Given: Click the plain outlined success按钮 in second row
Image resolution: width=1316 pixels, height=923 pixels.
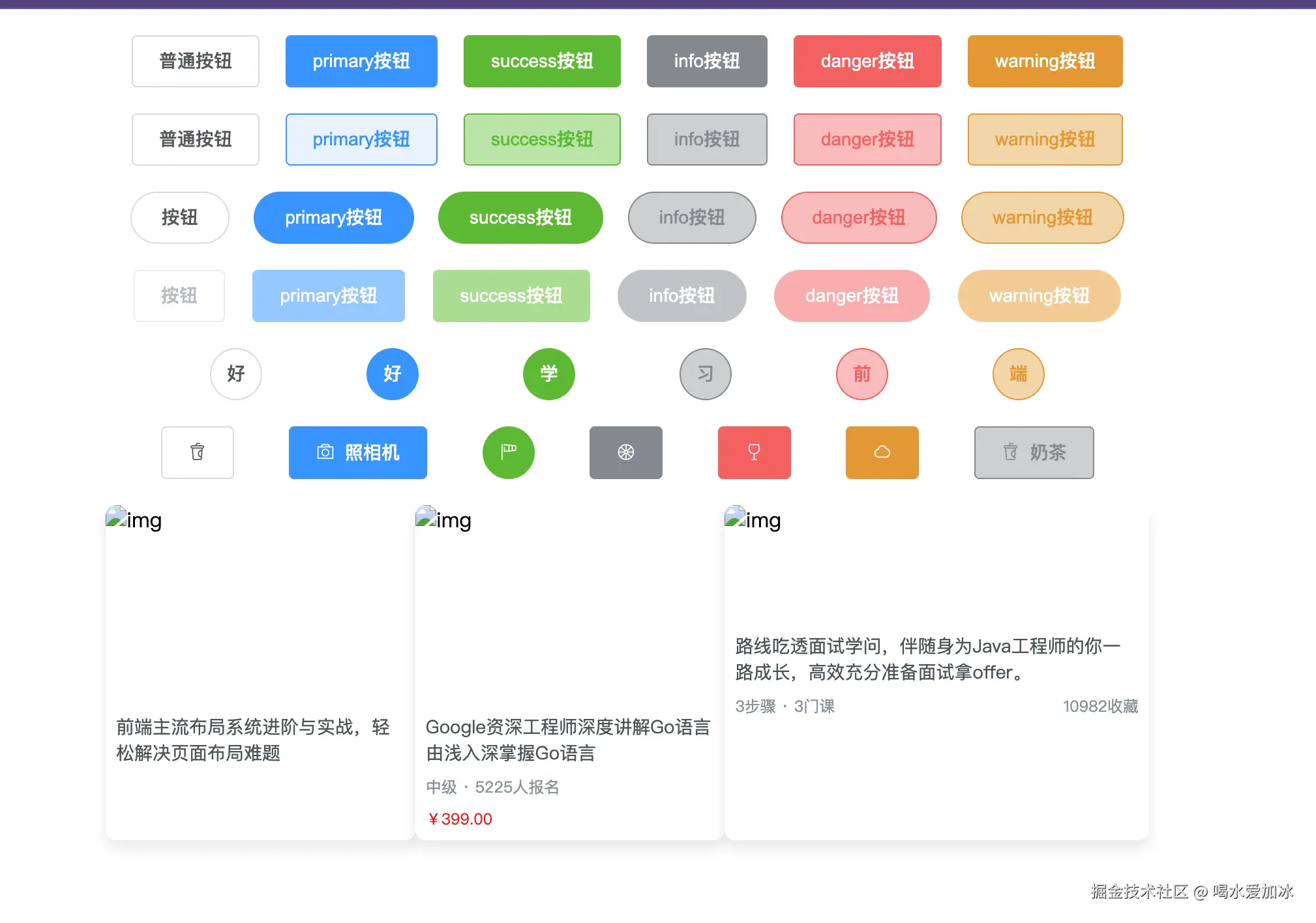Looking at the screenshot, I should [541, 139].
